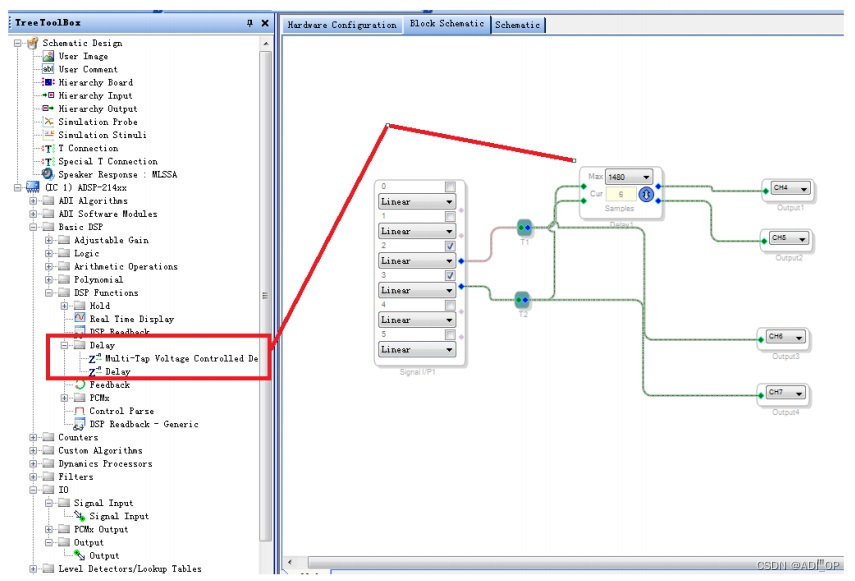Screen dimensions: 855x581
Task: Open the CH4 output dropdown
Action: [791, 189]
